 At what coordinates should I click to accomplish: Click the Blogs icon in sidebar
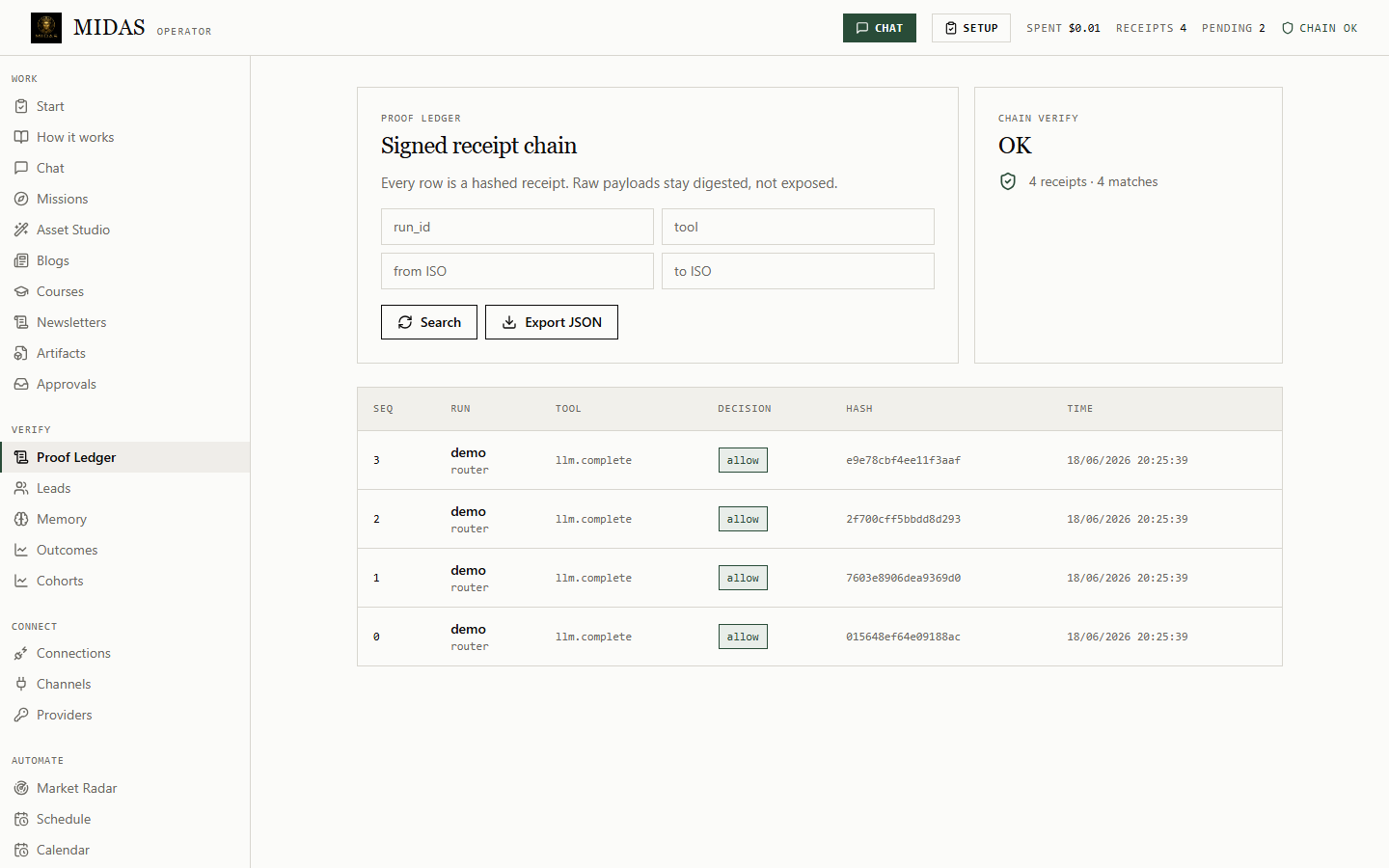[21, 260]
